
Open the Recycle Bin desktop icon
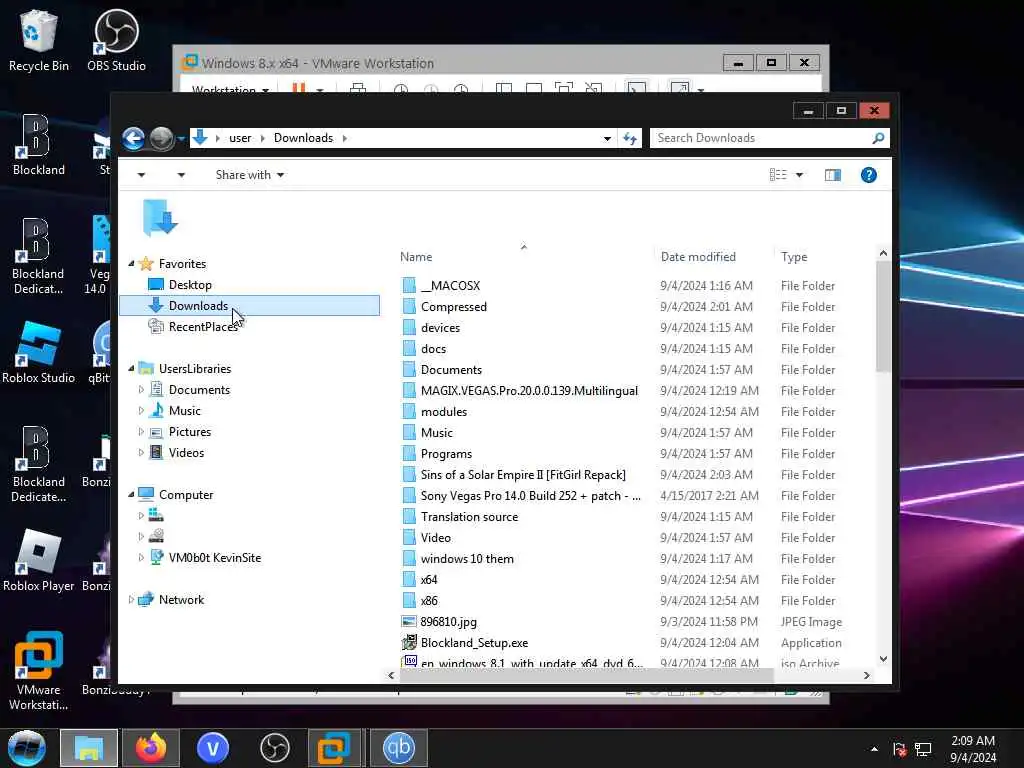[x=39, y=40]
